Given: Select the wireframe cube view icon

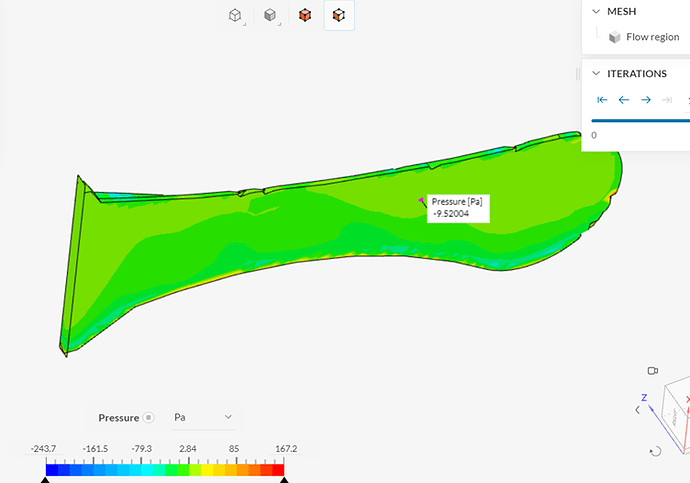Looking at the screenshot, I should pos(235,15).
